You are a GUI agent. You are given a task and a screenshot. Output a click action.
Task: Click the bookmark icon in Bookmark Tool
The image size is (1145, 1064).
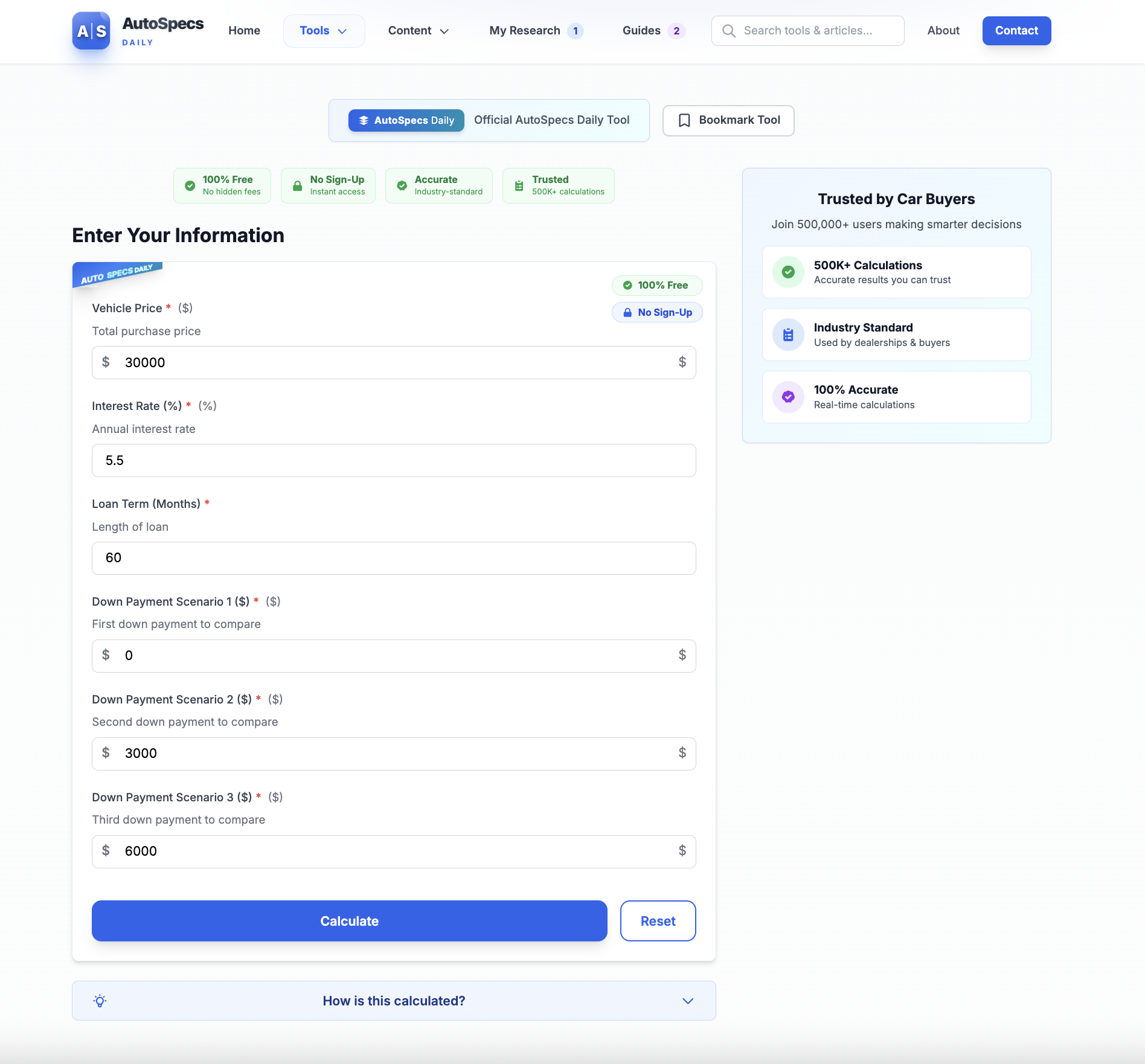tap(684, 121)
